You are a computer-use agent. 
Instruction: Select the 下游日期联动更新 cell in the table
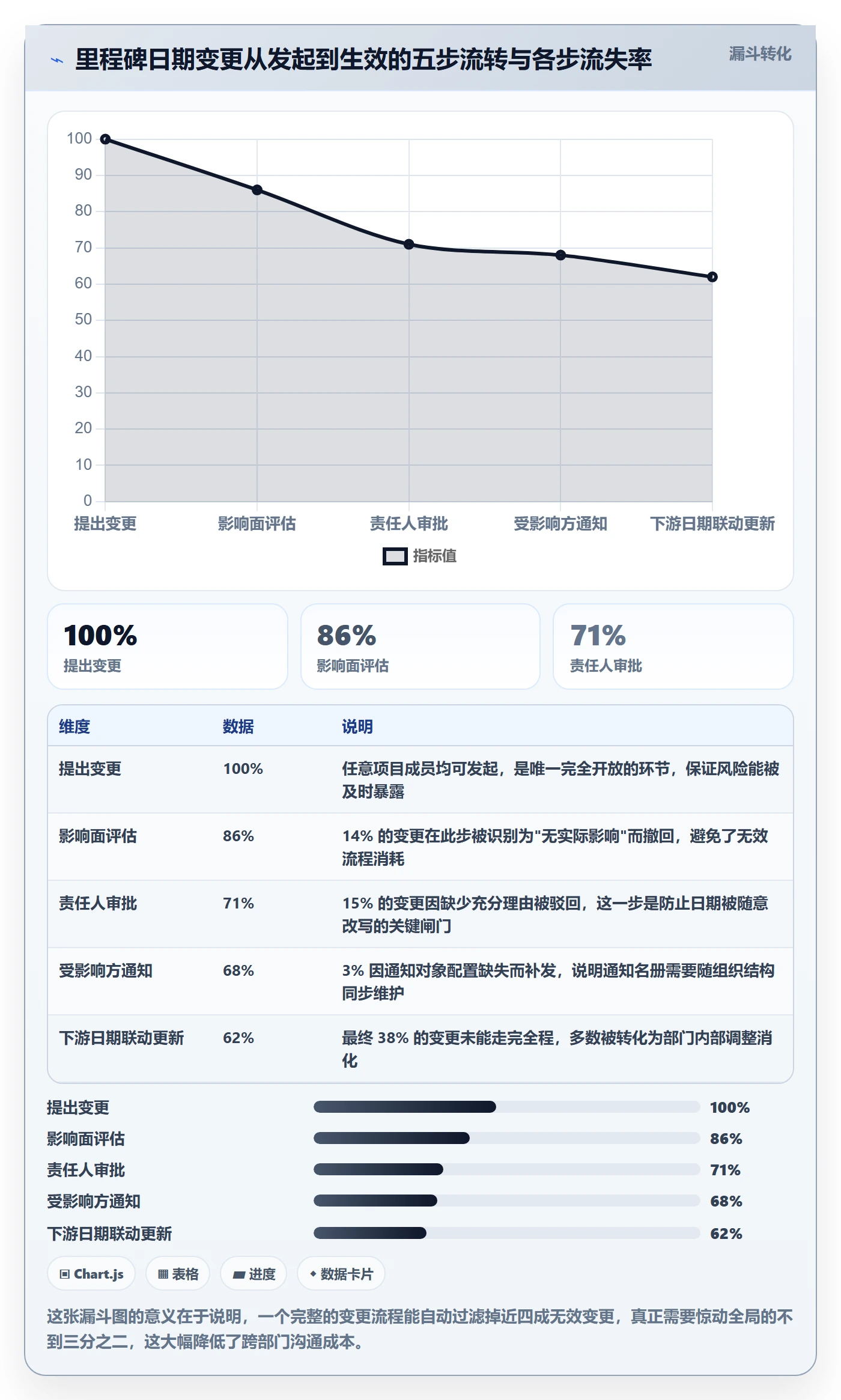point(121,1038)
